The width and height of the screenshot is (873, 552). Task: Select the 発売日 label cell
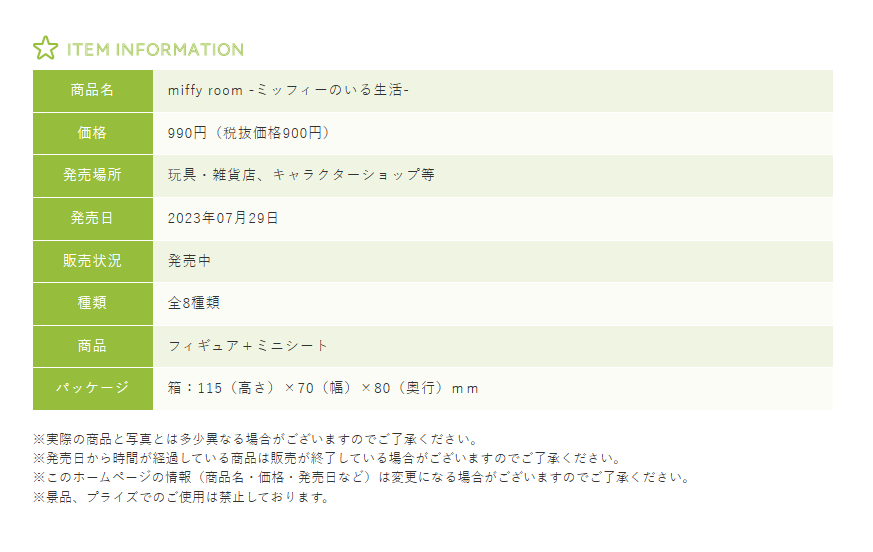[x=93, y=218]
